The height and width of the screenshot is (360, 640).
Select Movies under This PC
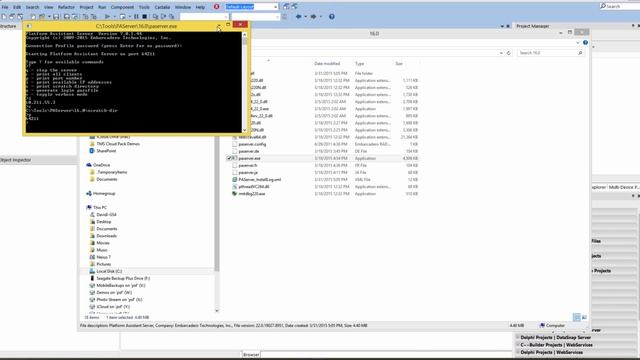tap(103, 243)
